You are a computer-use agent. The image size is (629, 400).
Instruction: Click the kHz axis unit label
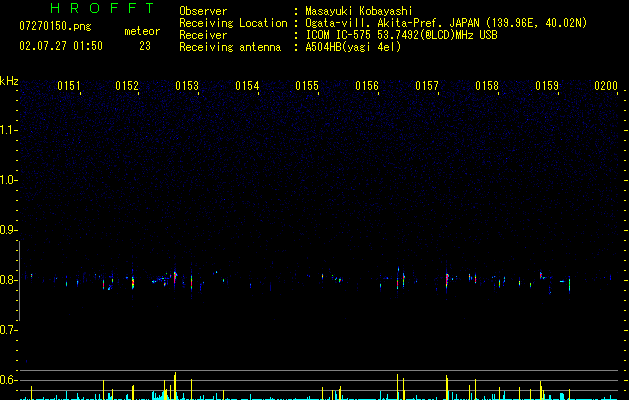pos(9,81)
